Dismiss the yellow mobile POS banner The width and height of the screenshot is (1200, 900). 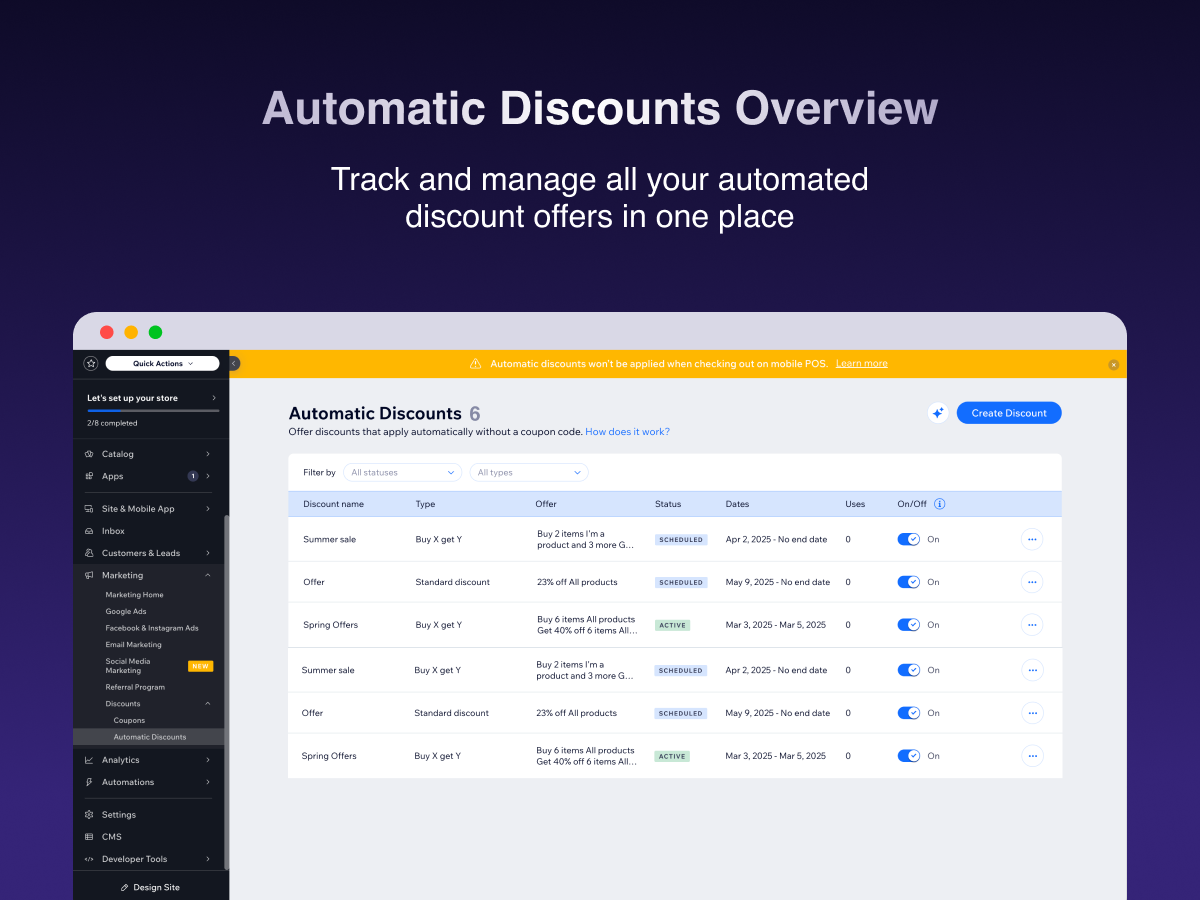(x=1114, y=365)
